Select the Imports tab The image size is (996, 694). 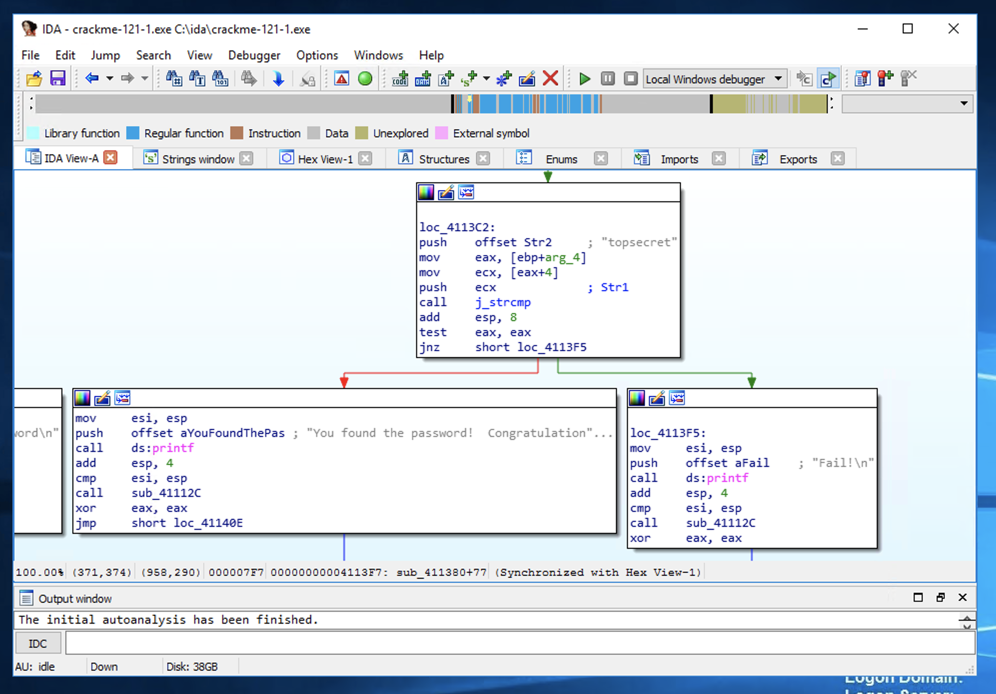[x=679, y=159]
